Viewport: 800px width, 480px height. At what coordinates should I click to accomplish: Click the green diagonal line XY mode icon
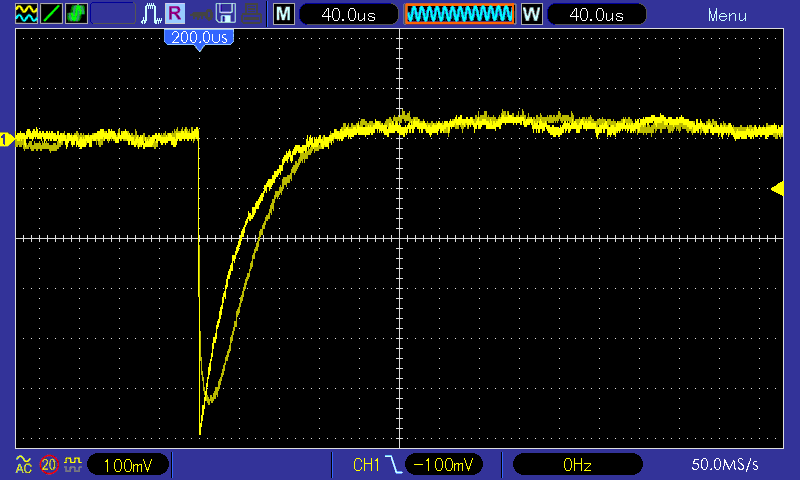(x=52, y=14)
